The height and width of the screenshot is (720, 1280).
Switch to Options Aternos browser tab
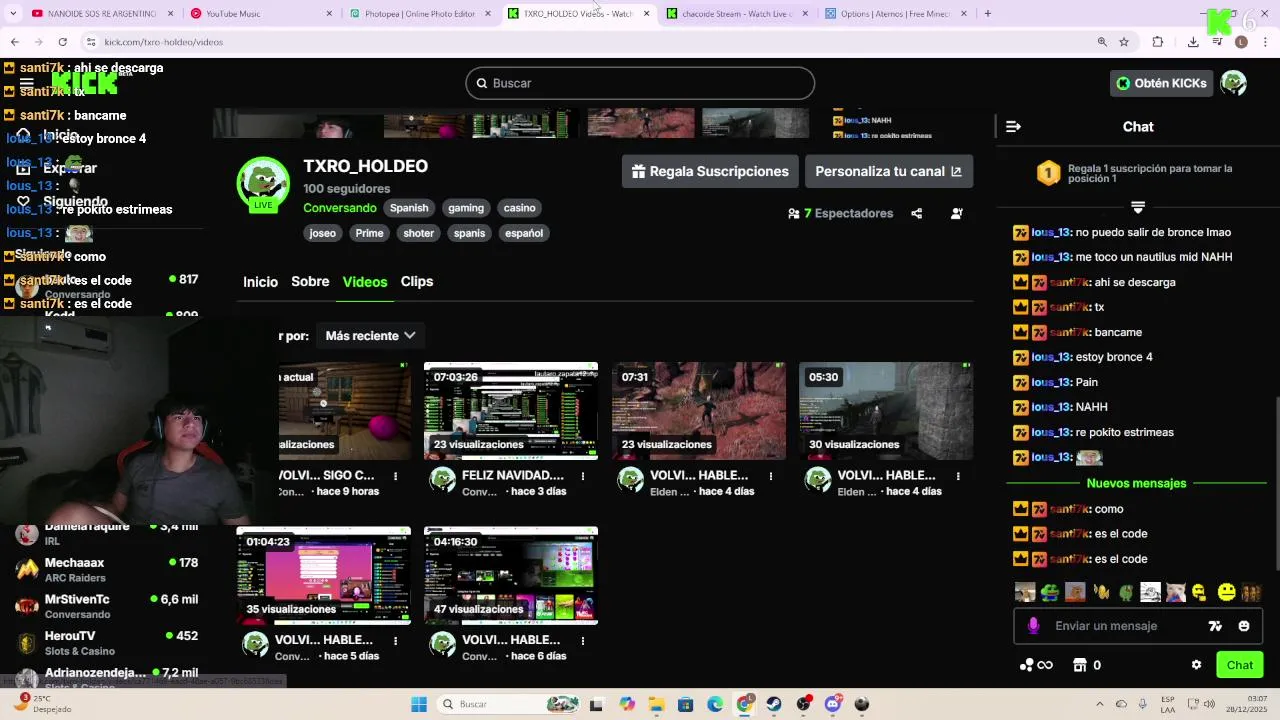click(x=897, y=14)
